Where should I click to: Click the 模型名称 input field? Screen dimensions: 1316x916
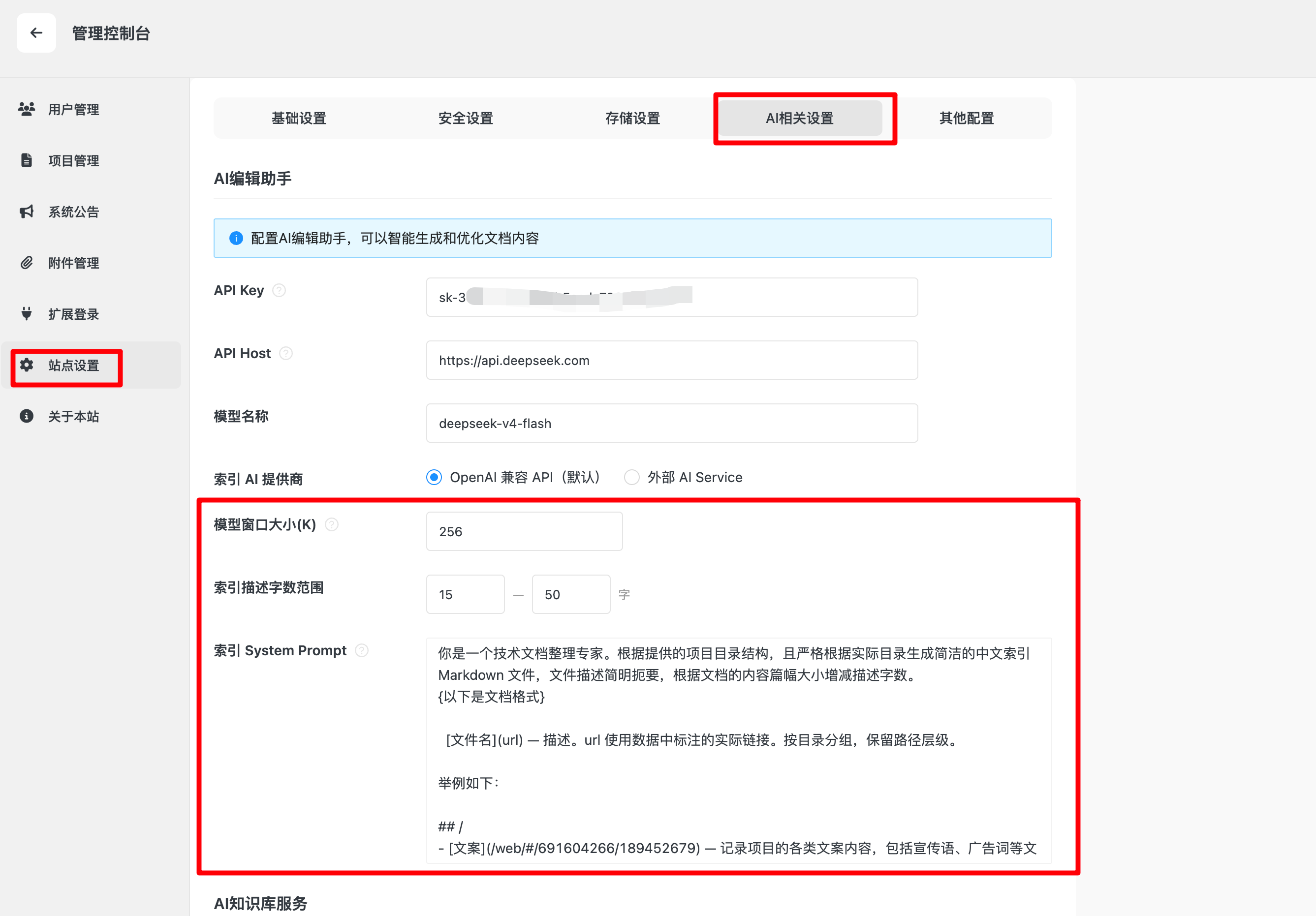pos(672,424)
